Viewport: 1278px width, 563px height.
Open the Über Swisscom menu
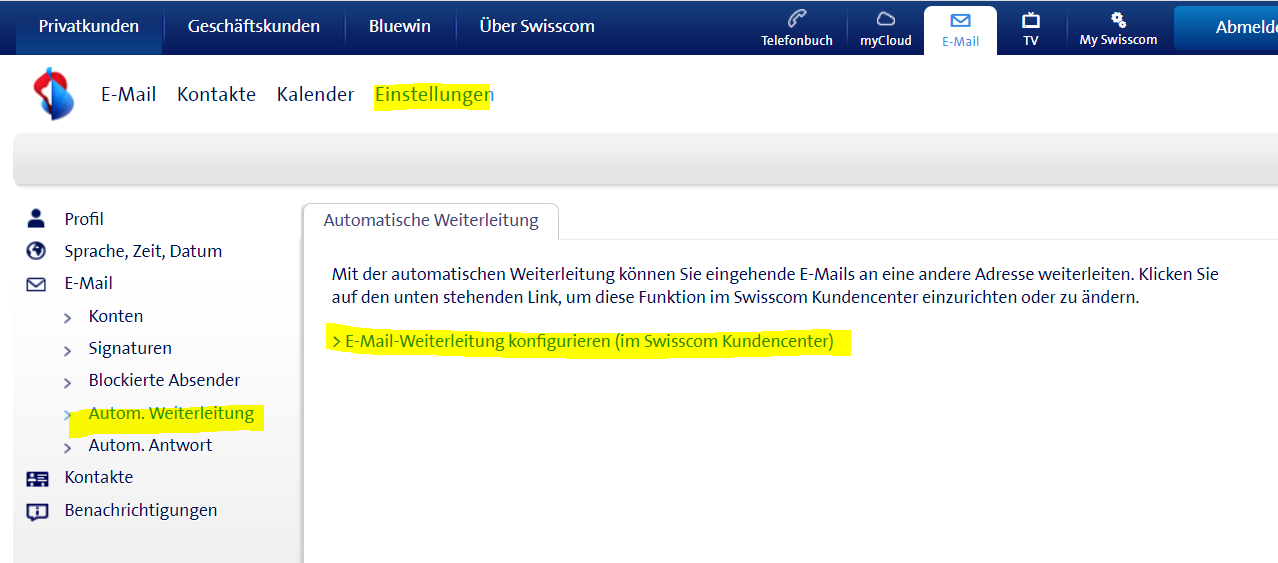(x=537, y=27)
